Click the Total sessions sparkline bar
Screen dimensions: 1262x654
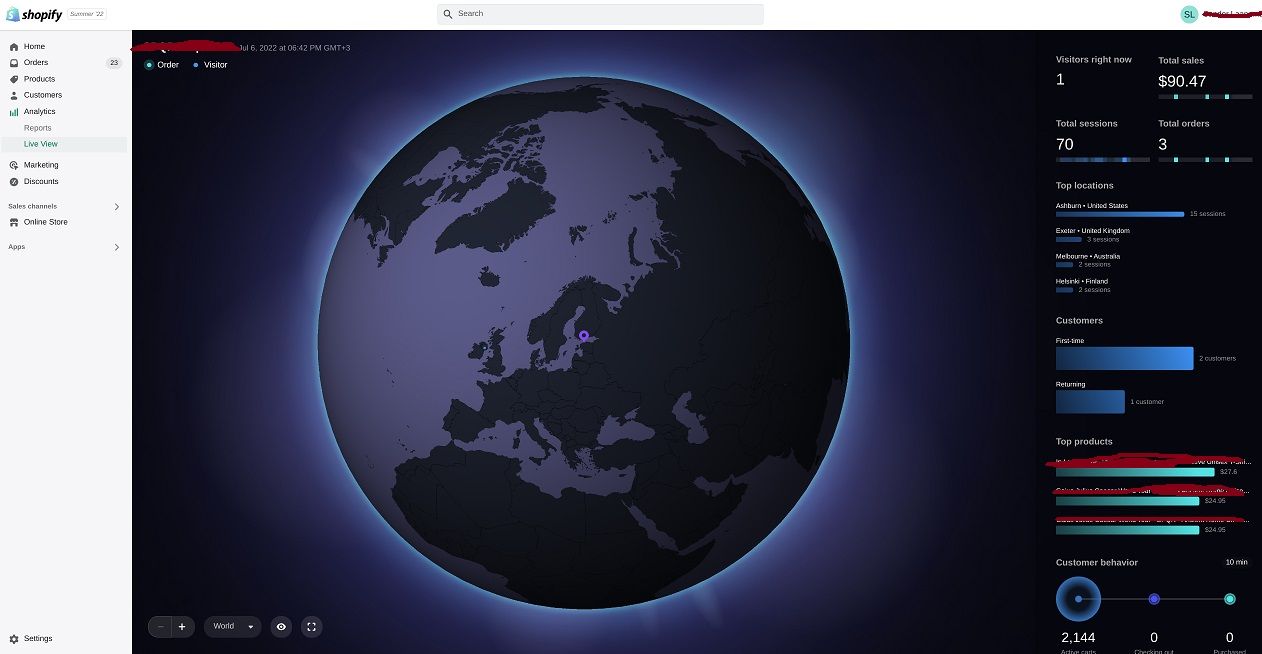click(x=1103, y=160)
